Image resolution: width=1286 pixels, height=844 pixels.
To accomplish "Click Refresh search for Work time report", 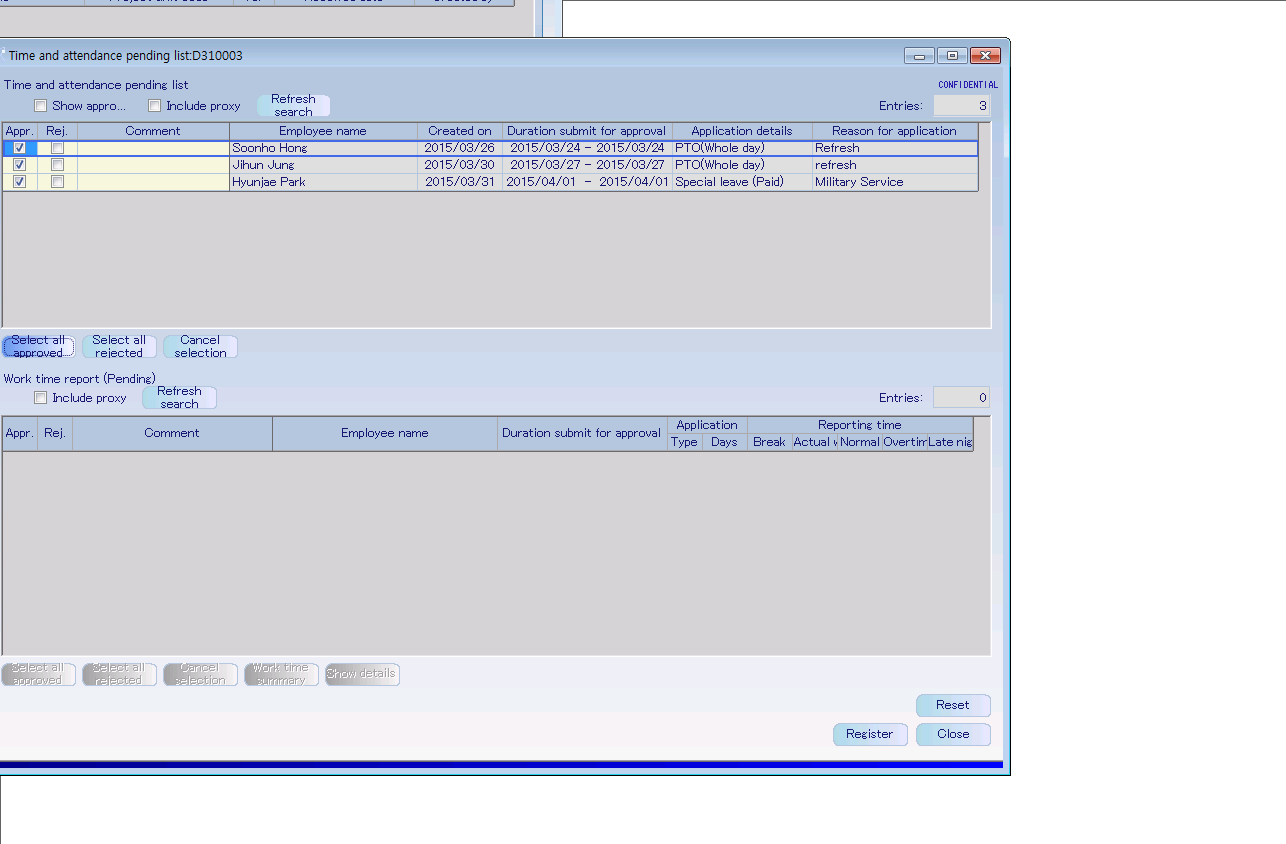I will (179, 398).
